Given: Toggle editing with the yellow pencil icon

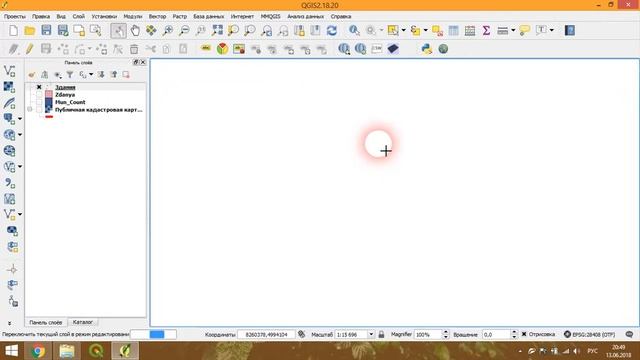Looking at the screenshot, I should (x=29, y=49).
